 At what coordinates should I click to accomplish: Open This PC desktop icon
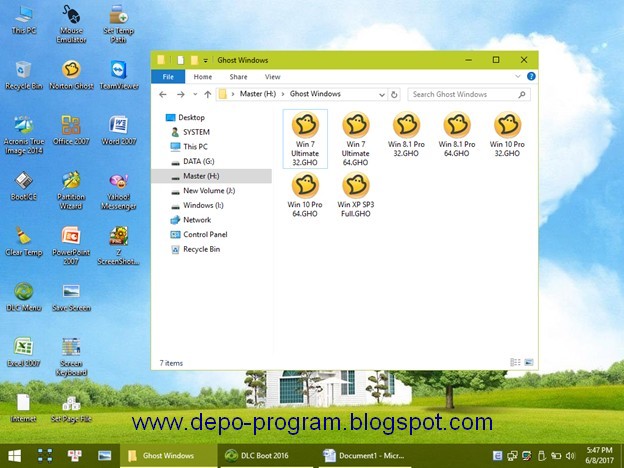[x=23, y=20]
